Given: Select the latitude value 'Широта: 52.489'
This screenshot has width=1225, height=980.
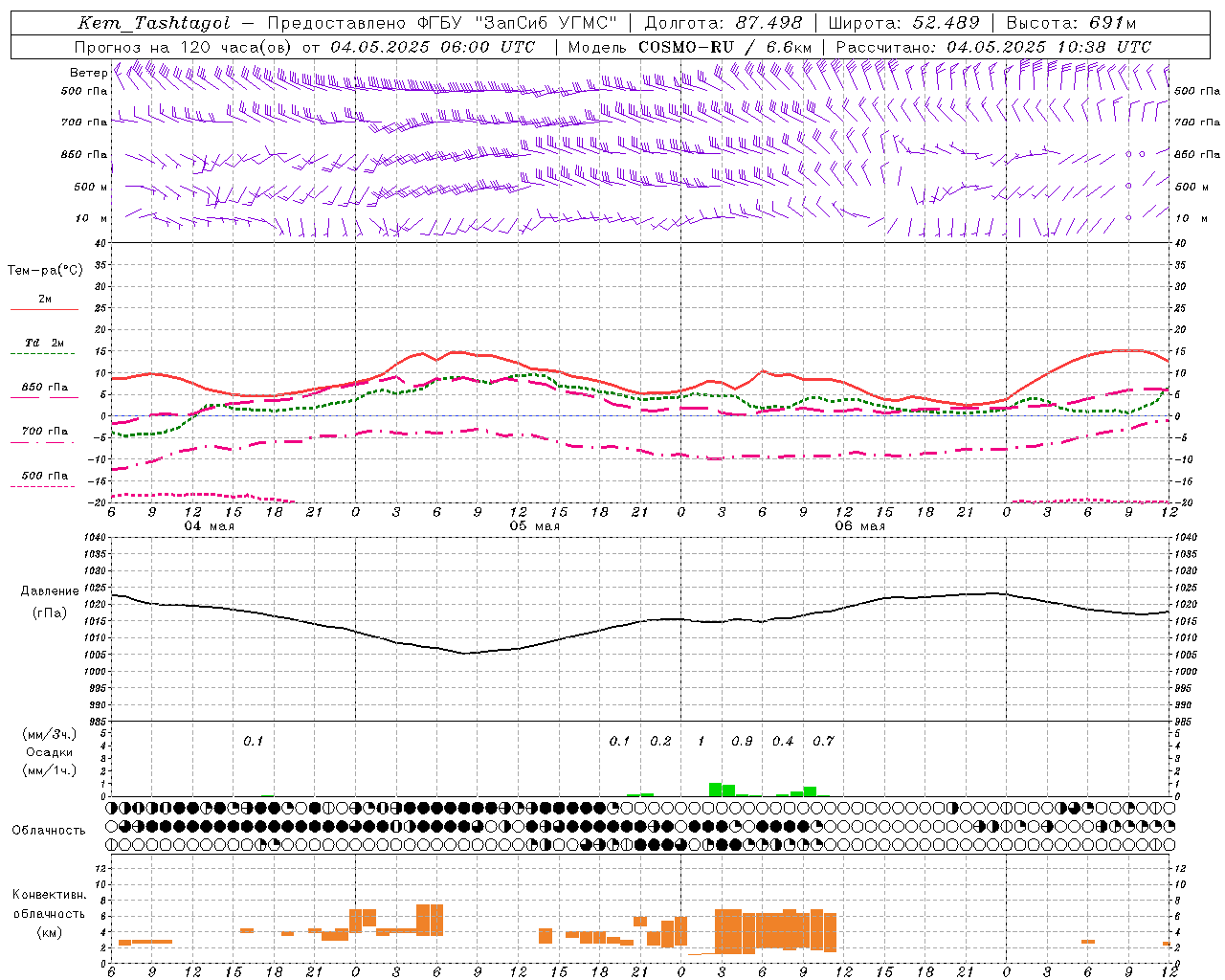Looking at the screenshot, I should pos(904,23).
